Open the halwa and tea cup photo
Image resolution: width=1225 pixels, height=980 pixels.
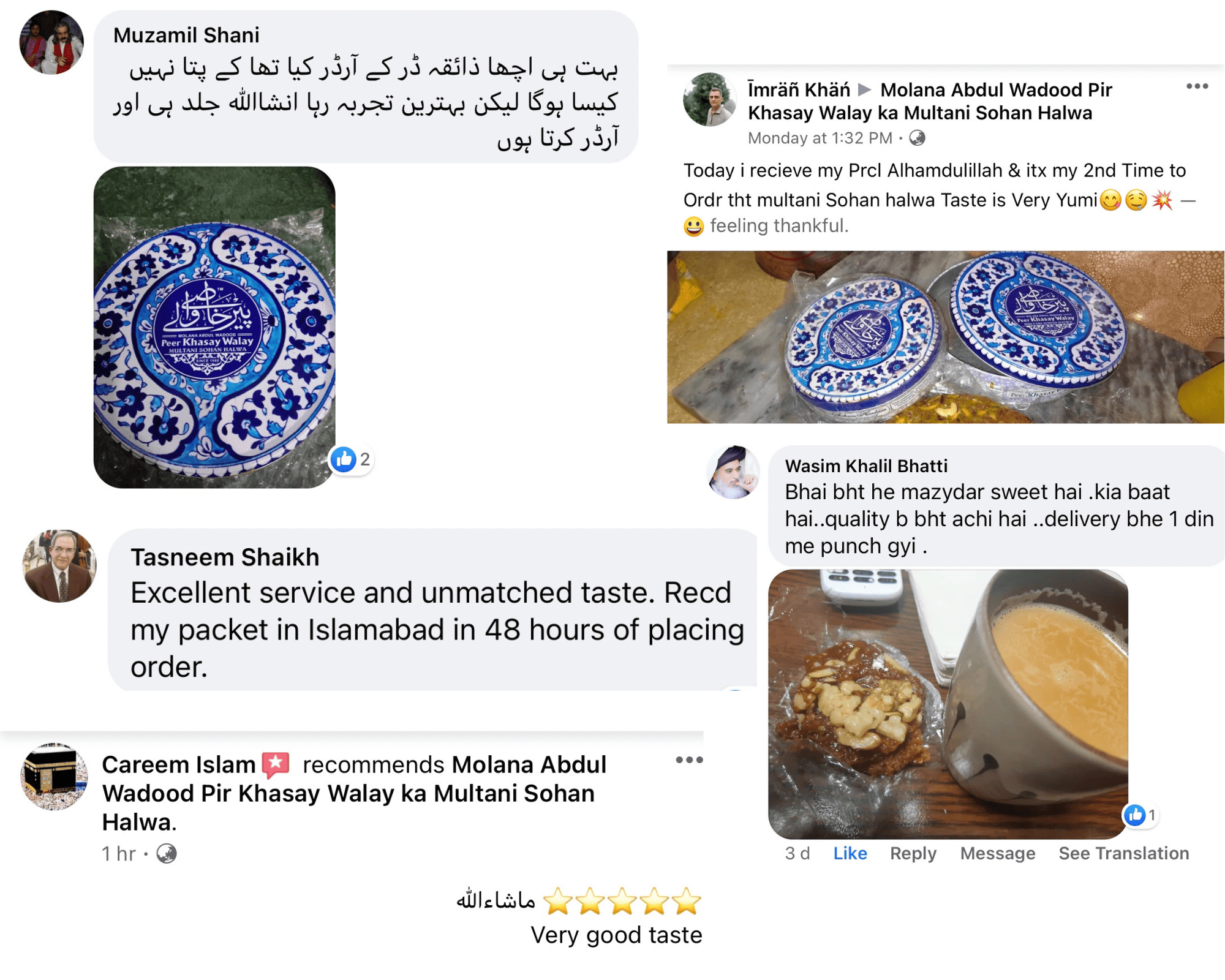click(948, 704)
